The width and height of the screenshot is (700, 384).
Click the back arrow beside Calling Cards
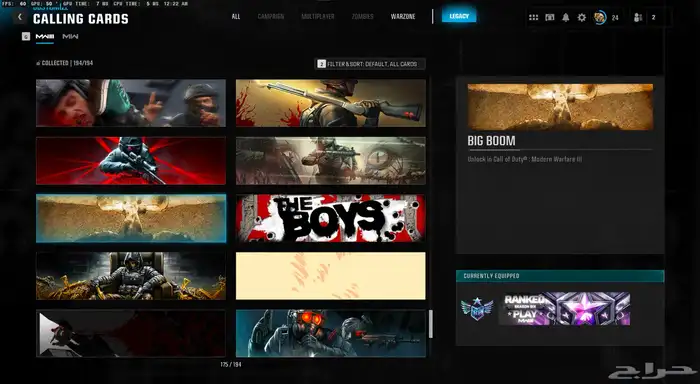(20, 17)
